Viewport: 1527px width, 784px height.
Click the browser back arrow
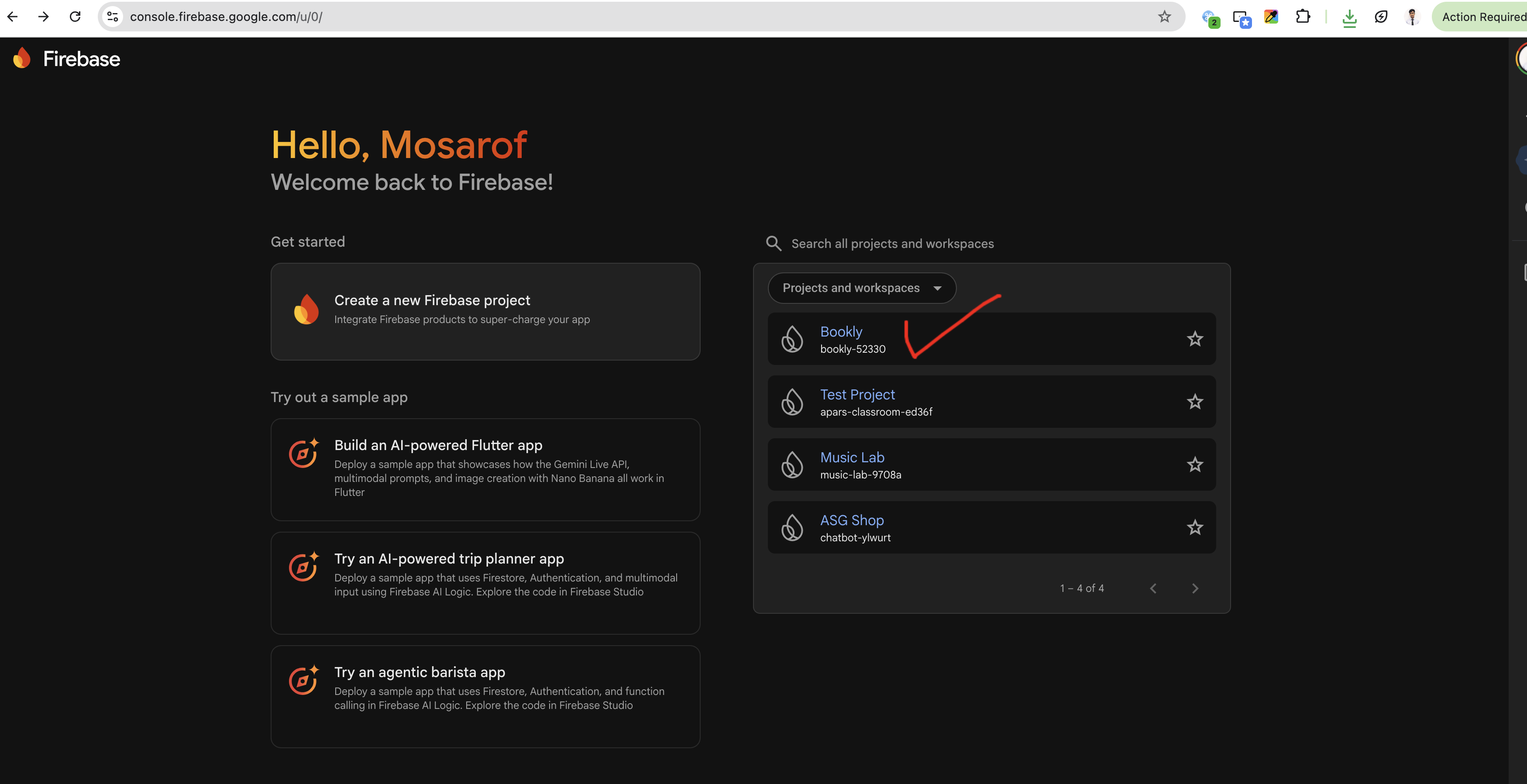pos(13,17)
